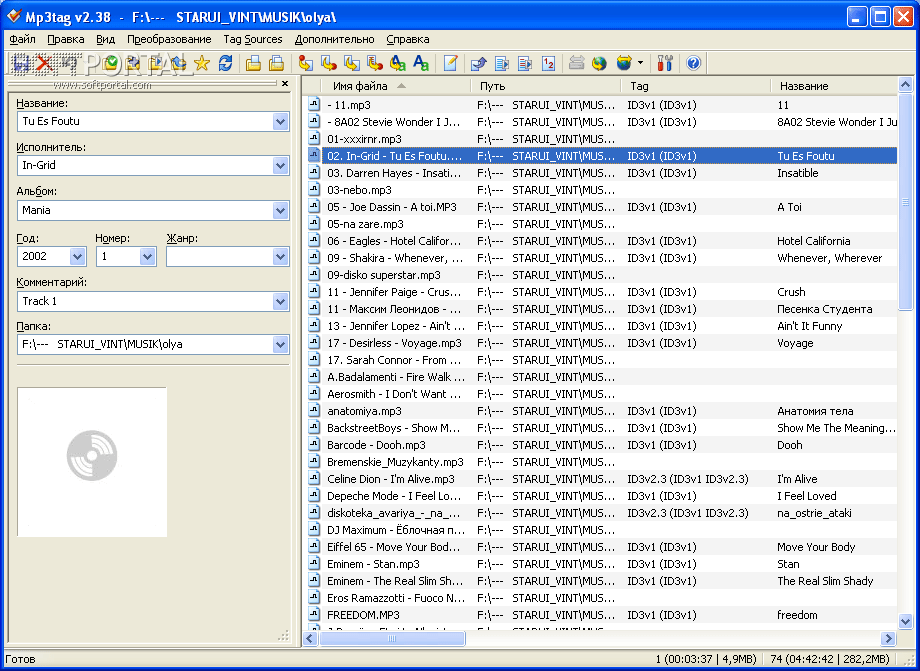Select the file 05 - Joe Dassin - A toi.MP3
The height and width of the screenshot is (671, 920).
point(392,207)
